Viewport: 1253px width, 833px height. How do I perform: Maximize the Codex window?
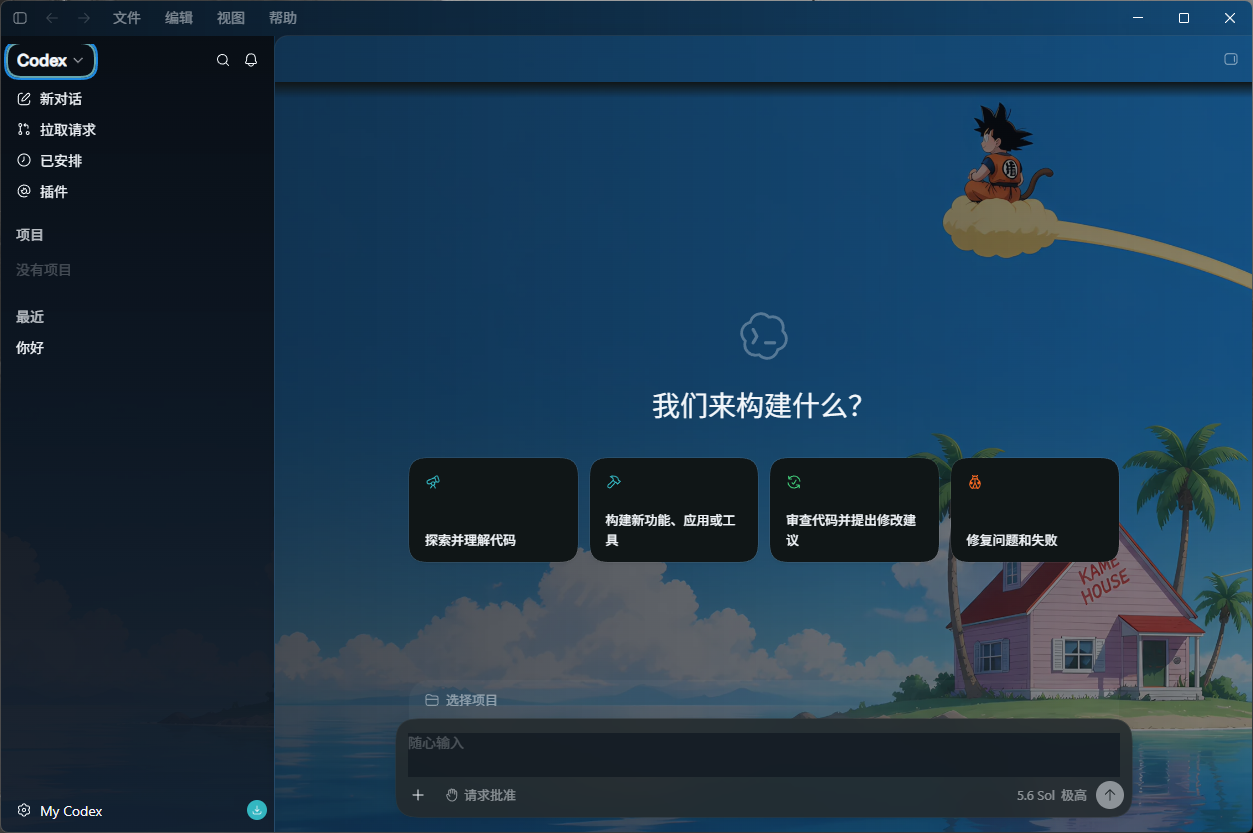click(1184, 18)
